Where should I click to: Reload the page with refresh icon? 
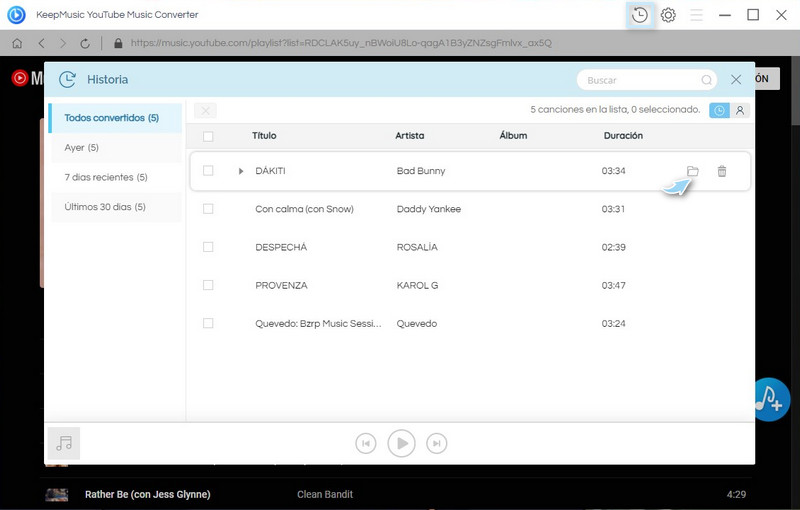(85, 43)
